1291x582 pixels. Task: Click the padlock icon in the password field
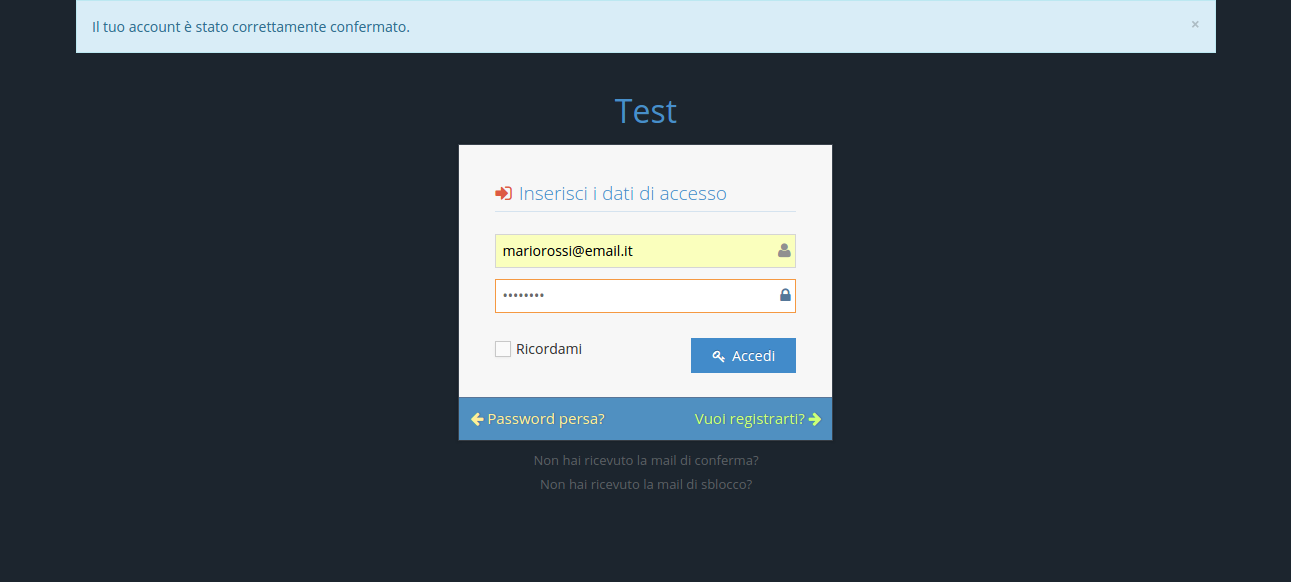[785, 295]
